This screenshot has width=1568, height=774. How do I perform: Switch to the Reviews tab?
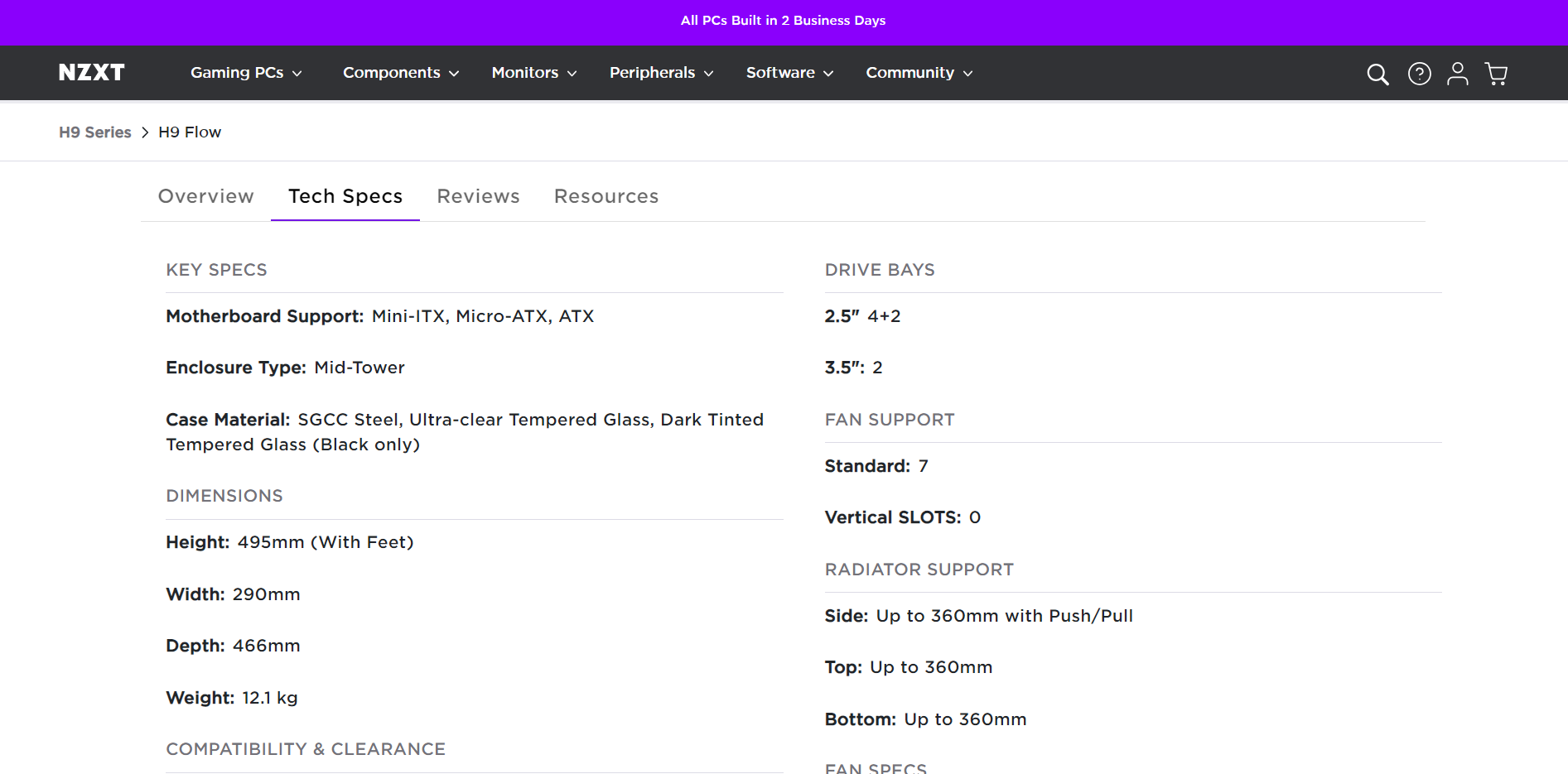(x=478, y=196)
